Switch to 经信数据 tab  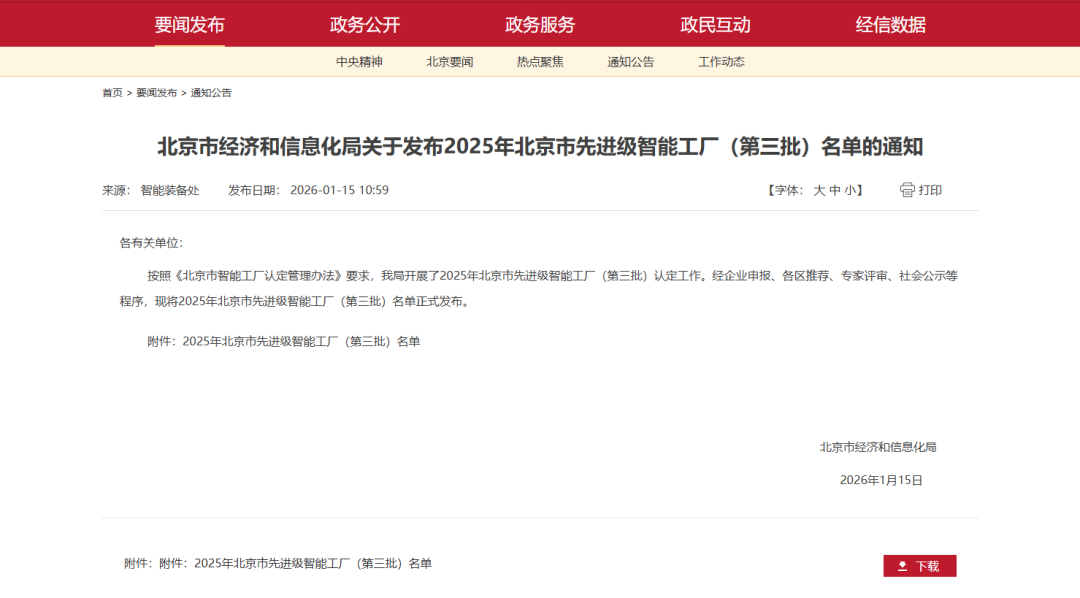pos(890,25)
